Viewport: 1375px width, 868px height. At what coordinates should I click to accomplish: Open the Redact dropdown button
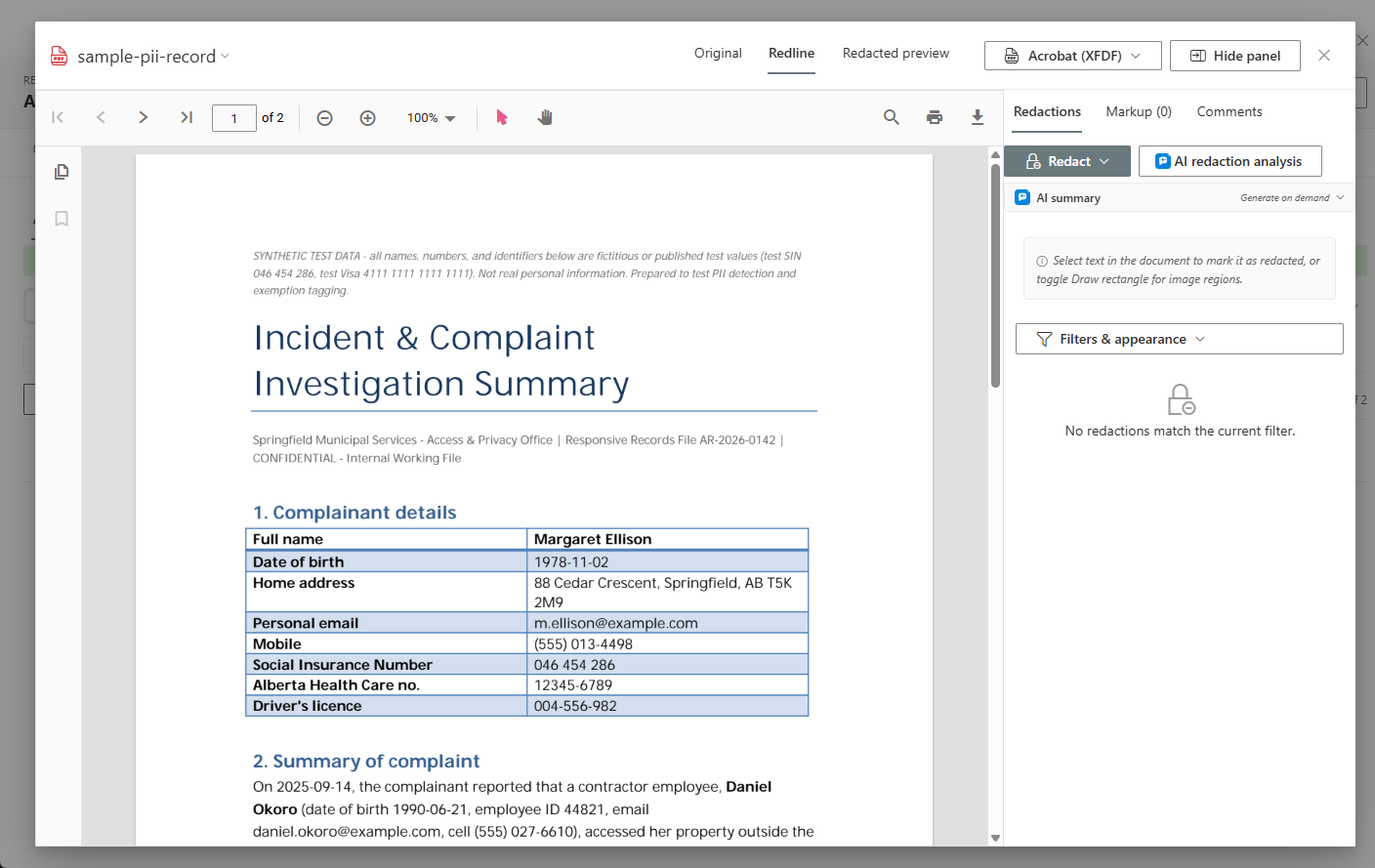(x=1067, y=161)
